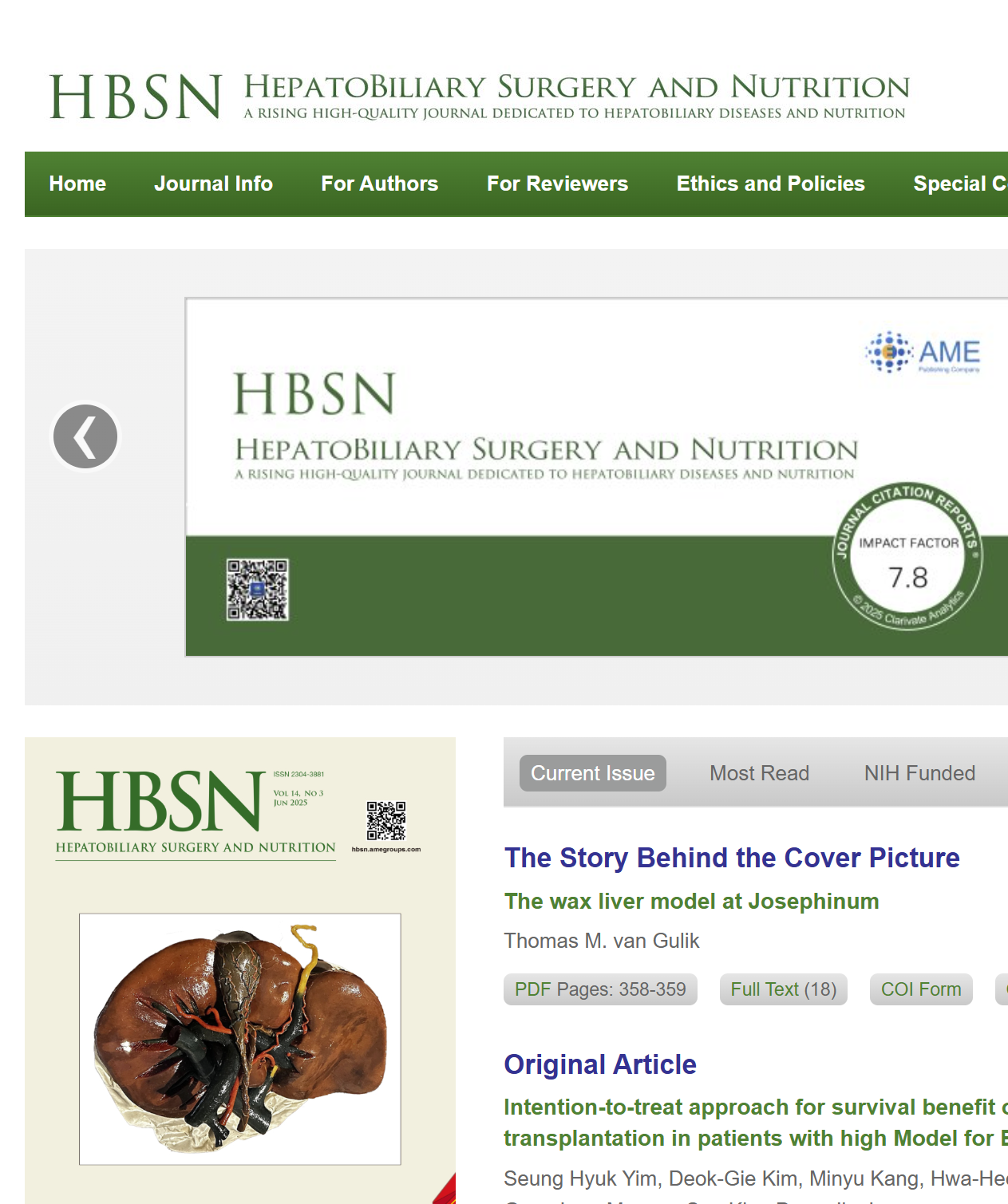Select the Current Issue tab
This screenshot has height=1204, width=1008.
593,773
